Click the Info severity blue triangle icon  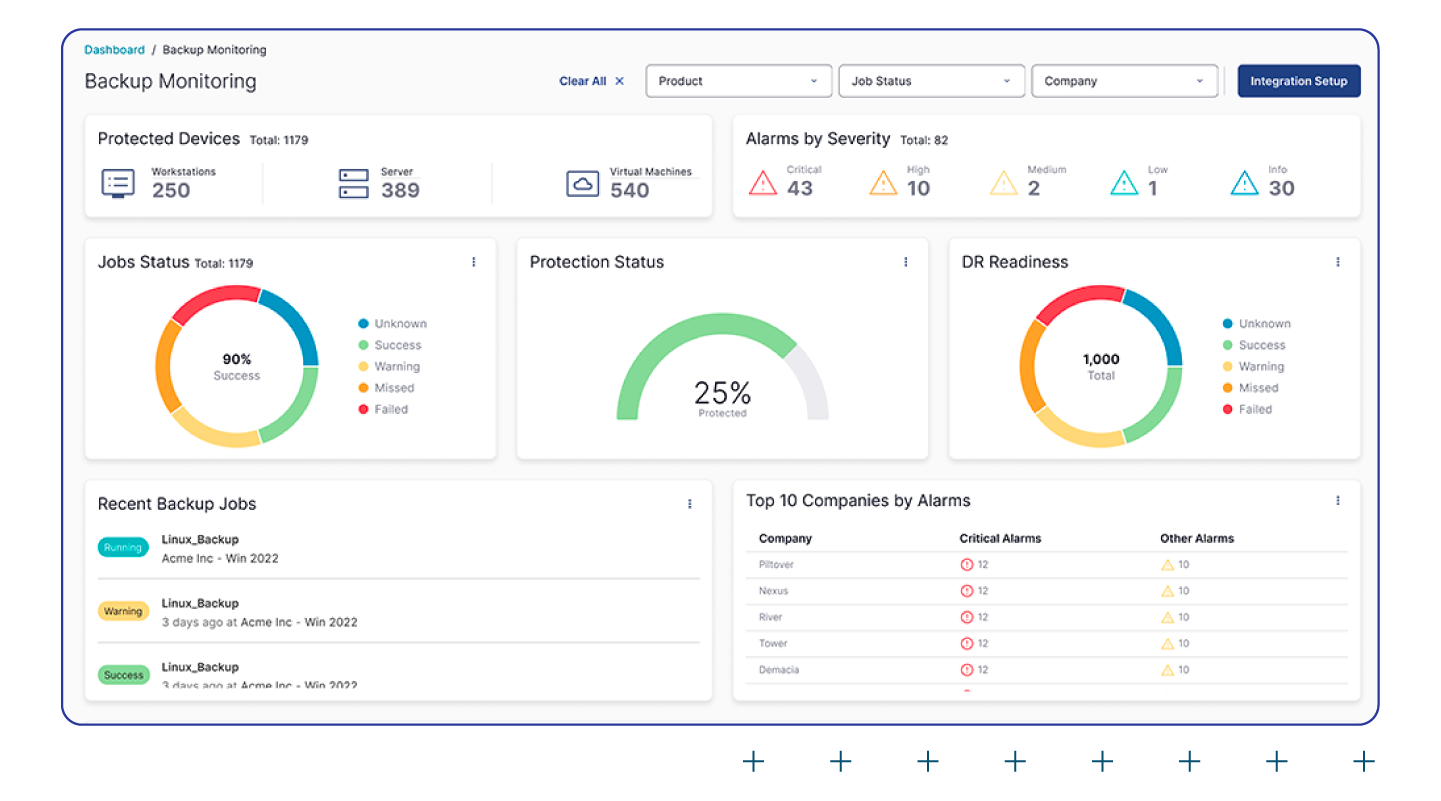coord(1244,183)
